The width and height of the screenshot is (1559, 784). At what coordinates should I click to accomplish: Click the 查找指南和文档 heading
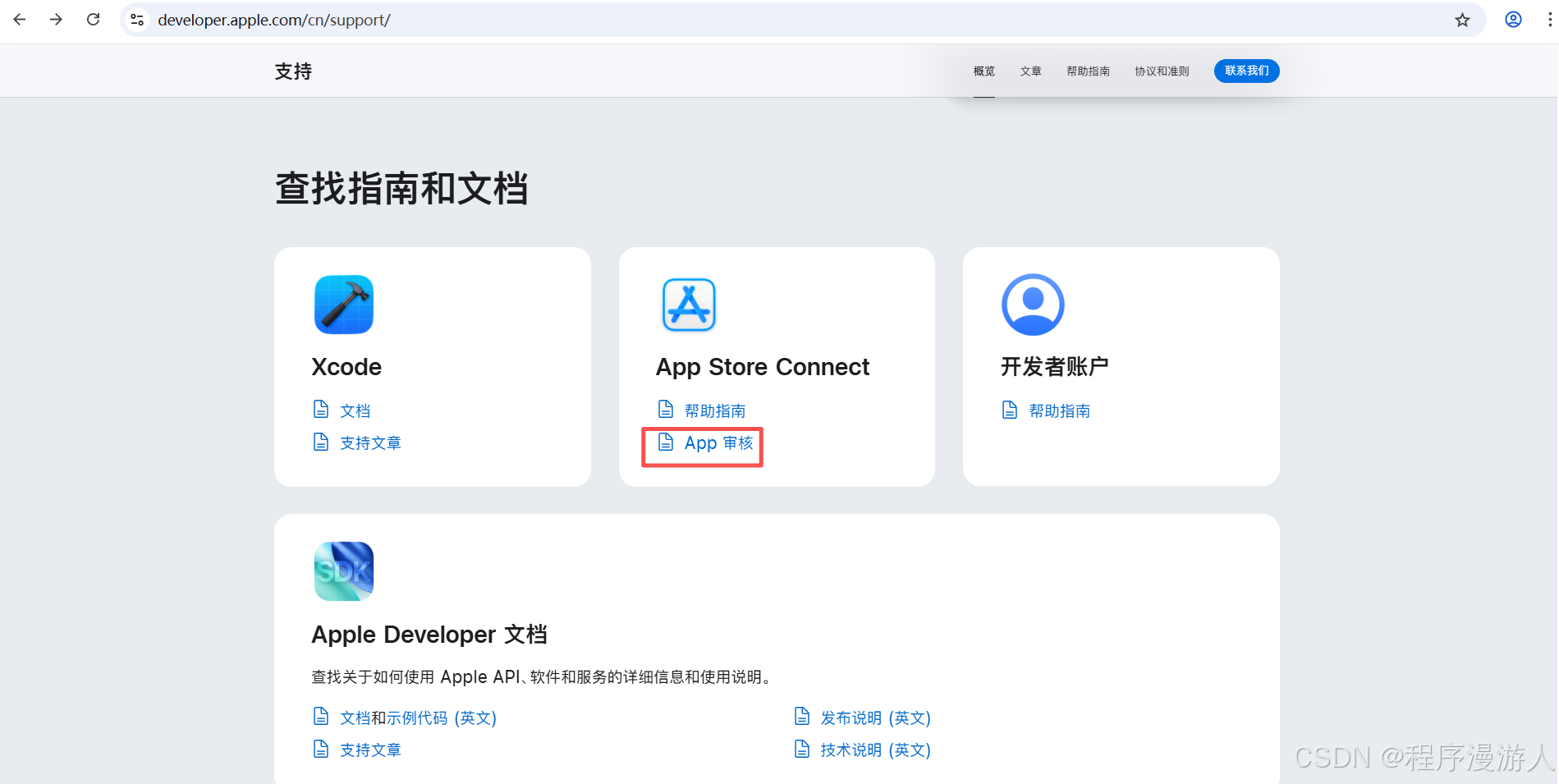401,188
